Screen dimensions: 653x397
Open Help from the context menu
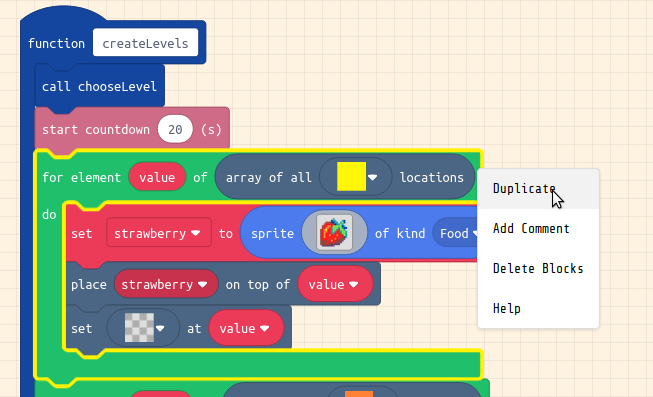coord(538,309)
